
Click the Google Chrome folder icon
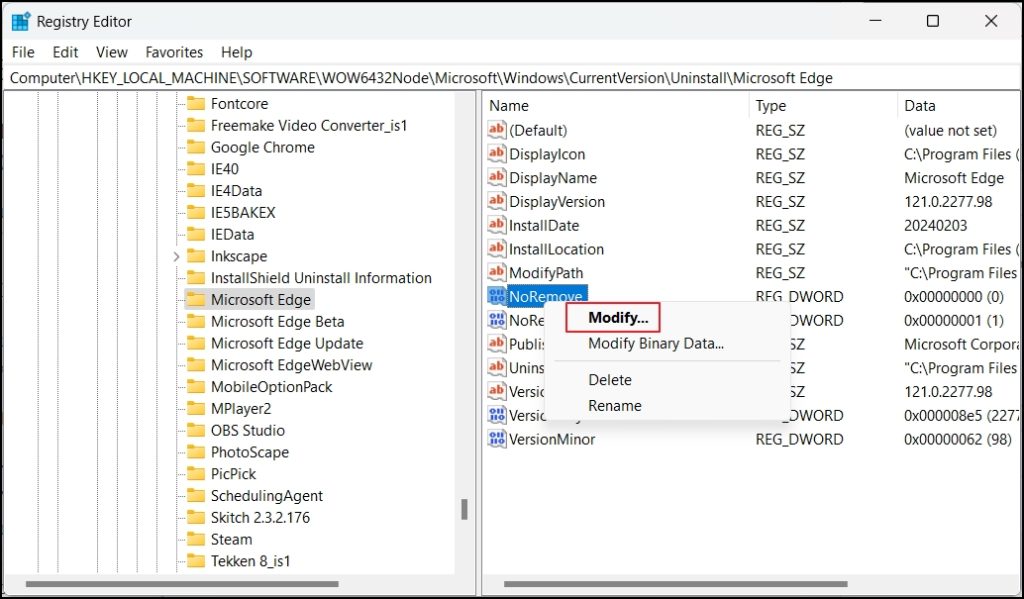196,147
